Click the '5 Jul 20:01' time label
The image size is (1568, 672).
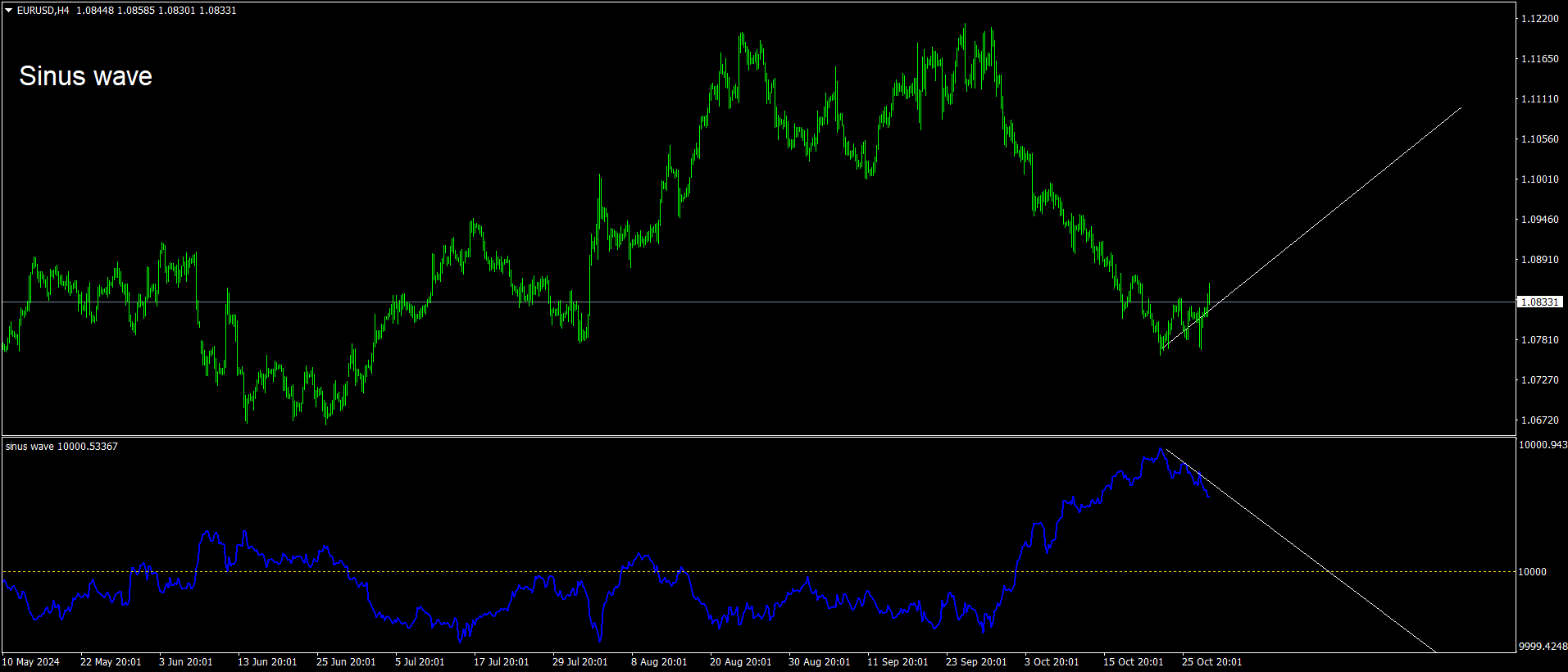pyautogui.click(x=420, y=662)
